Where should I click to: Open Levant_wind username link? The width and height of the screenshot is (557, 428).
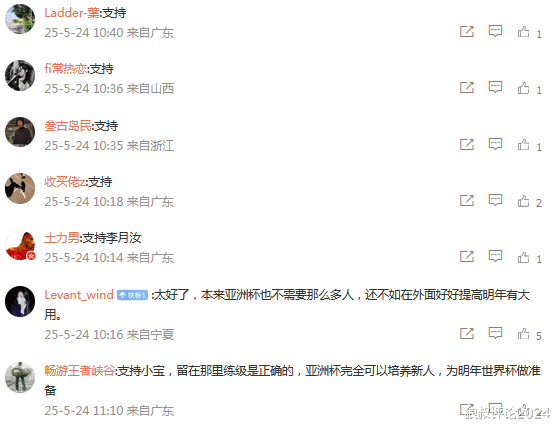79,295
